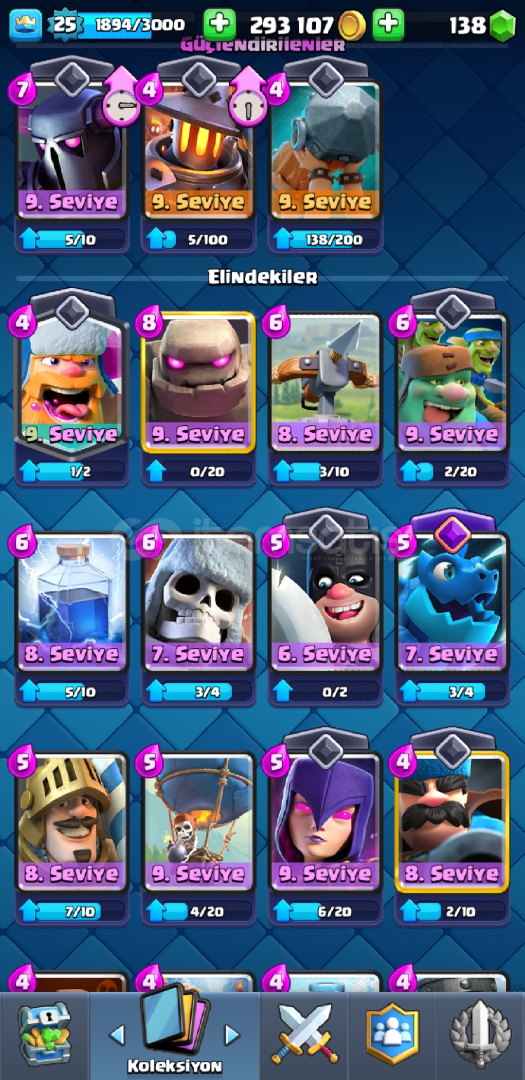Tap the green gem icon
This screenshot has height=1080, width=525.
(x=502, y=25)
